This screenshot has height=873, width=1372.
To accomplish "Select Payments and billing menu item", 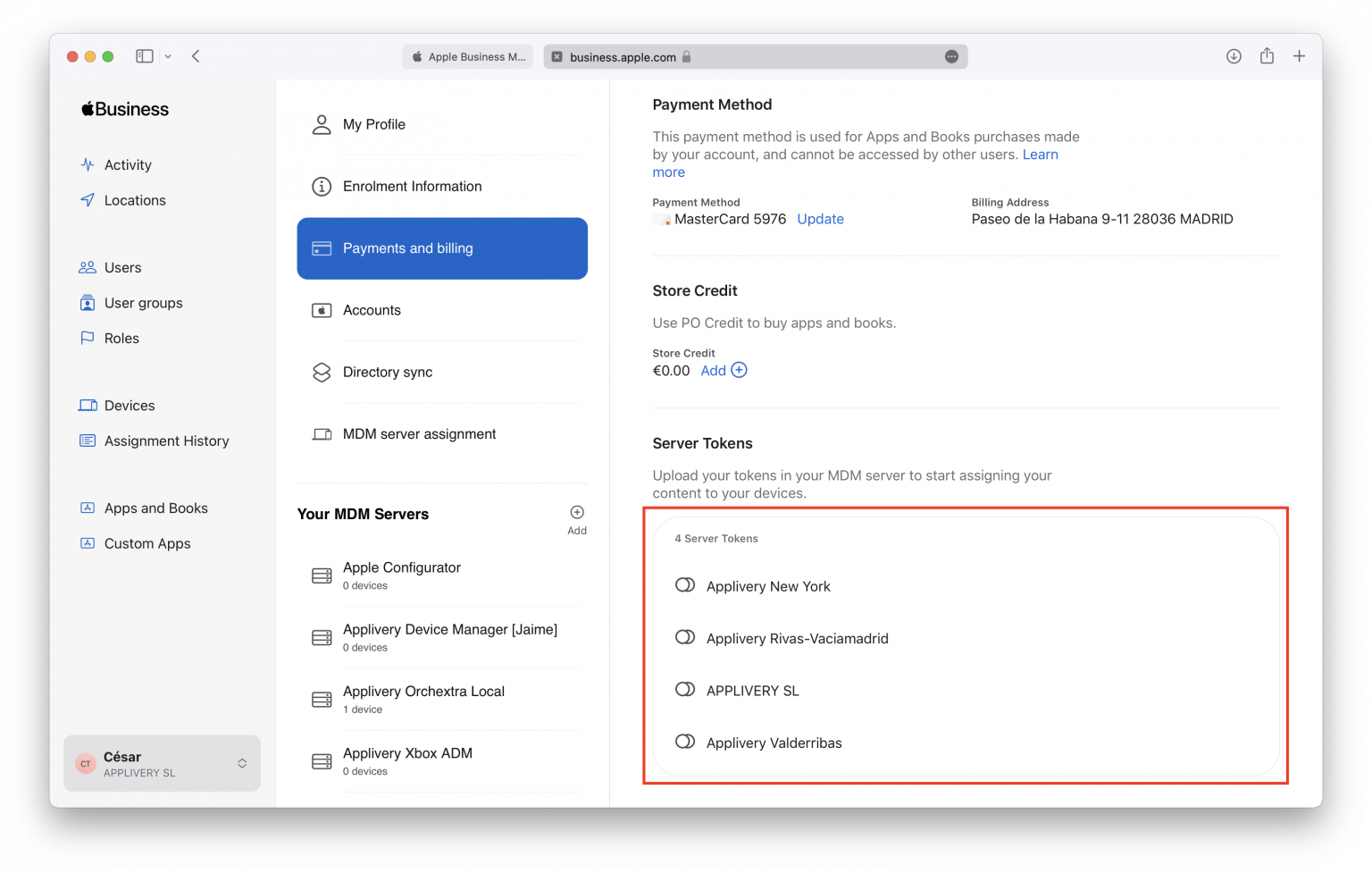I will 442,248.
